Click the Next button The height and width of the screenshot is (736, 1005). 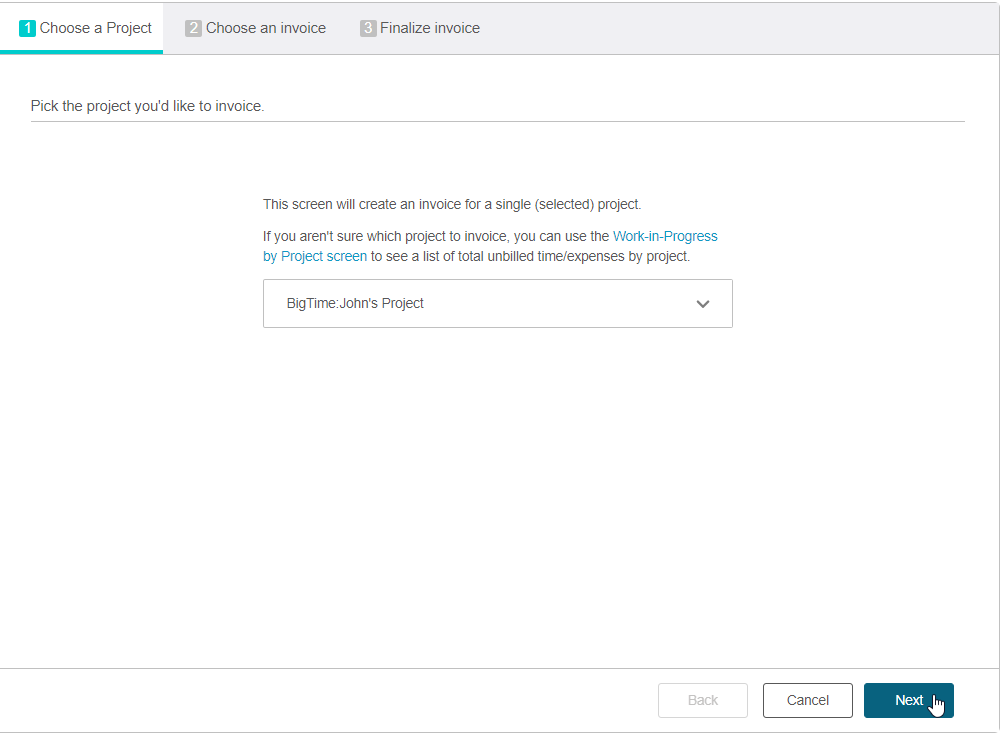point(908,701)
